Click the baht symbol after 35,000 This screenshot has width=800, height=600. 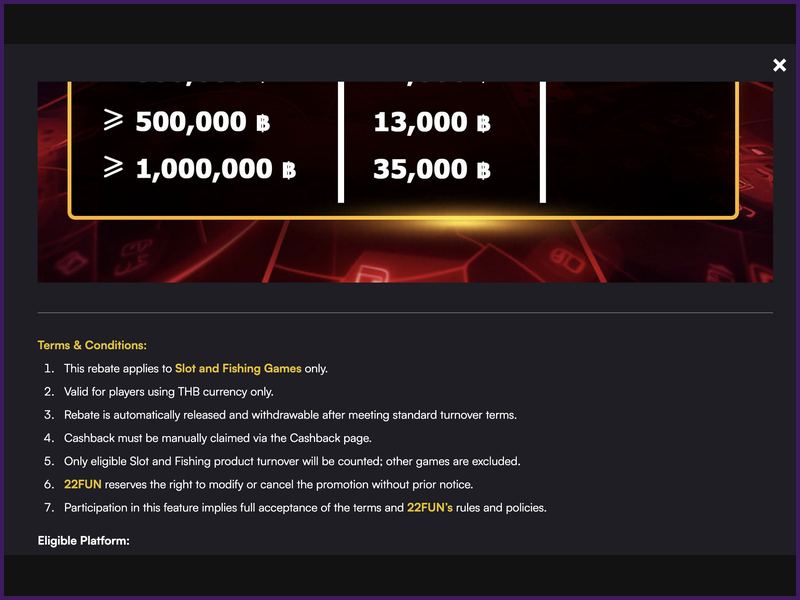pyautogui.click(x=483, y=170)
